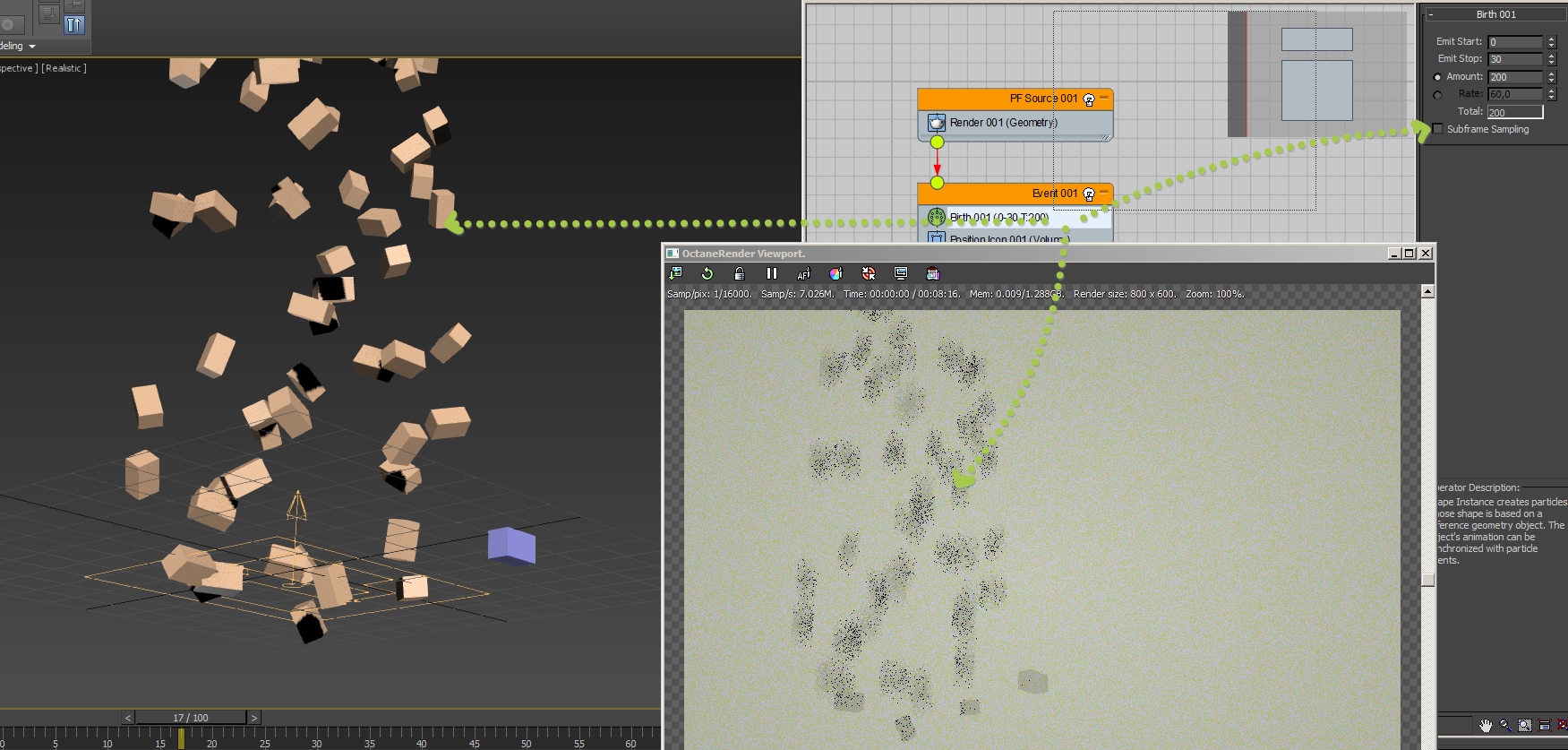Click the zoom region icon in Particle View
1568x750 pixels.
(1525, 725)
